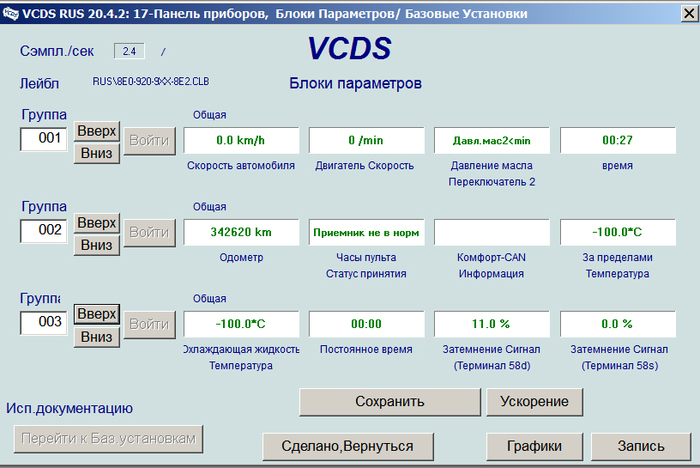Click the empty Комфорт-CAN value field

click(x=492, y=232)
